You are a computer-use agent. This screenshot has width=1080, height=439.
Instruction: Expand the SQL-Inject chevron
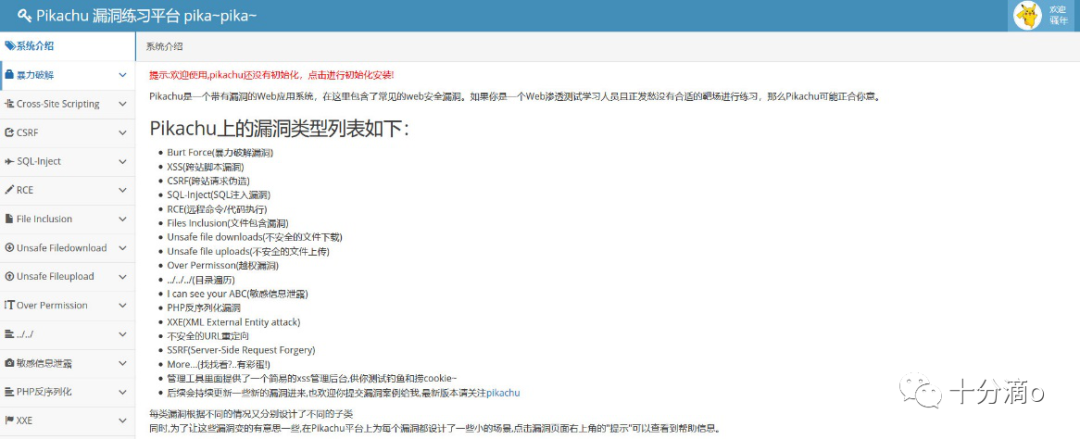[x=123, y=161]
